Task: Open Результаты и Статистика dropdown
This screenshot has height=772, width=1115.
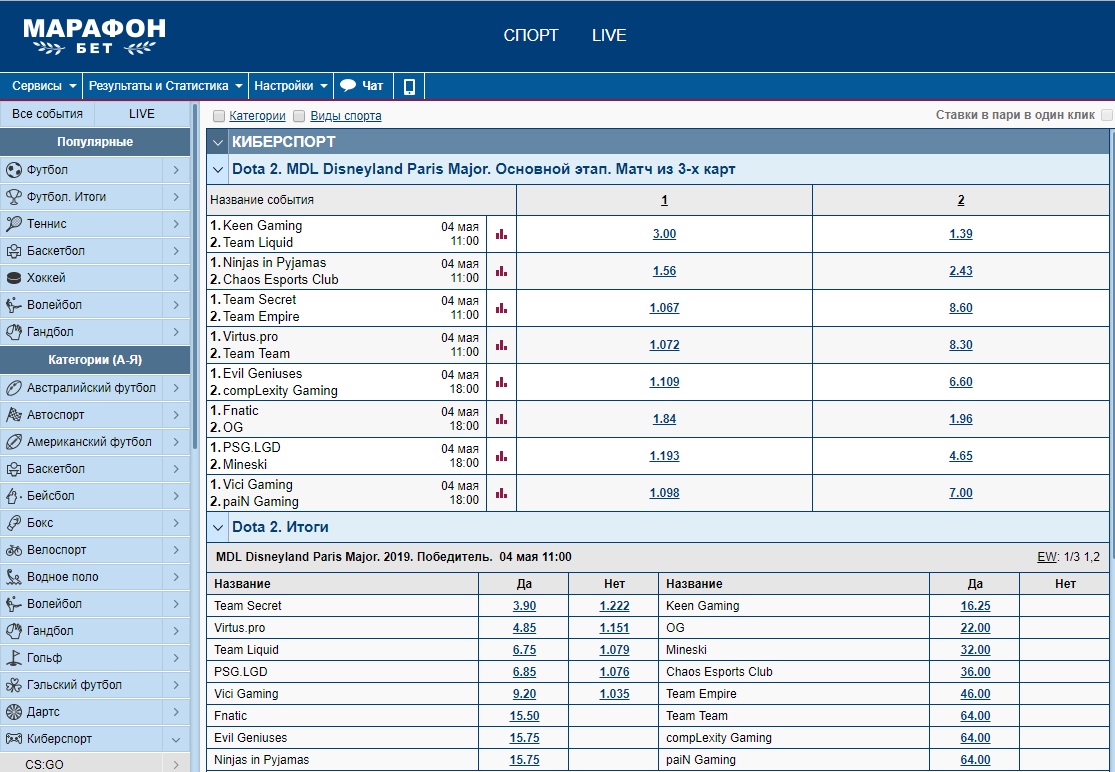Action: coord(166,86)
